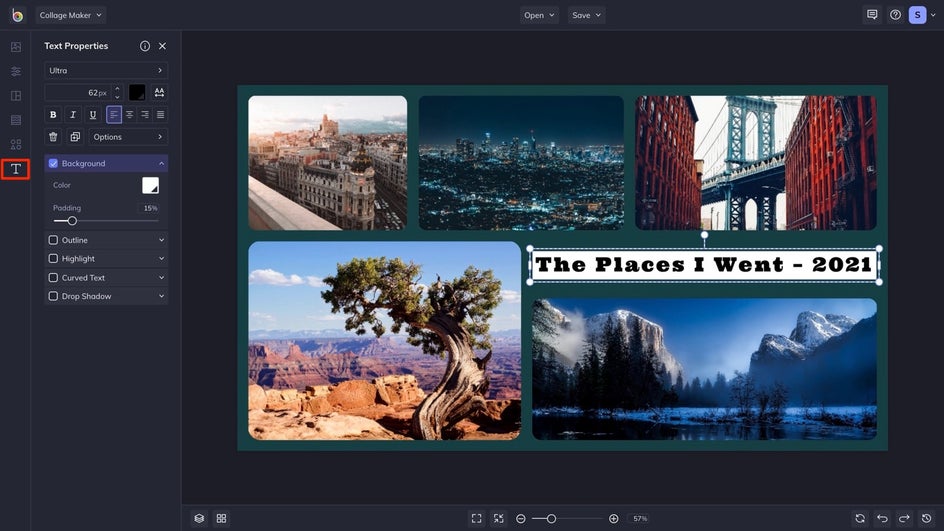
Task: Toggle bold text formatting
Action: [x=53, y=114]
